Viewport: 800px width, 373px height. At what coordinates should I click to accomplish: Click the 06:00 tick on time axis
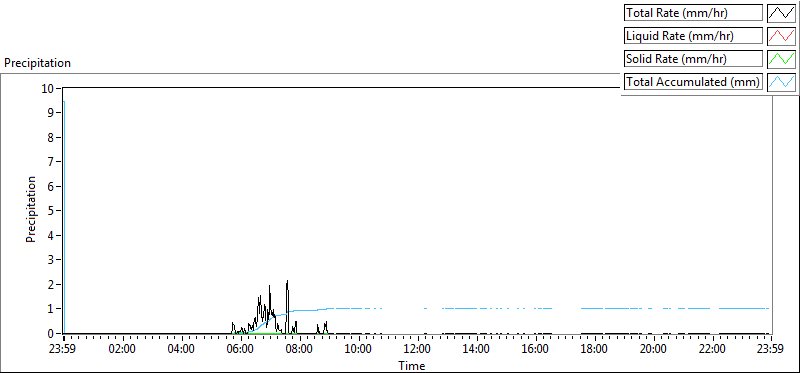240,350
